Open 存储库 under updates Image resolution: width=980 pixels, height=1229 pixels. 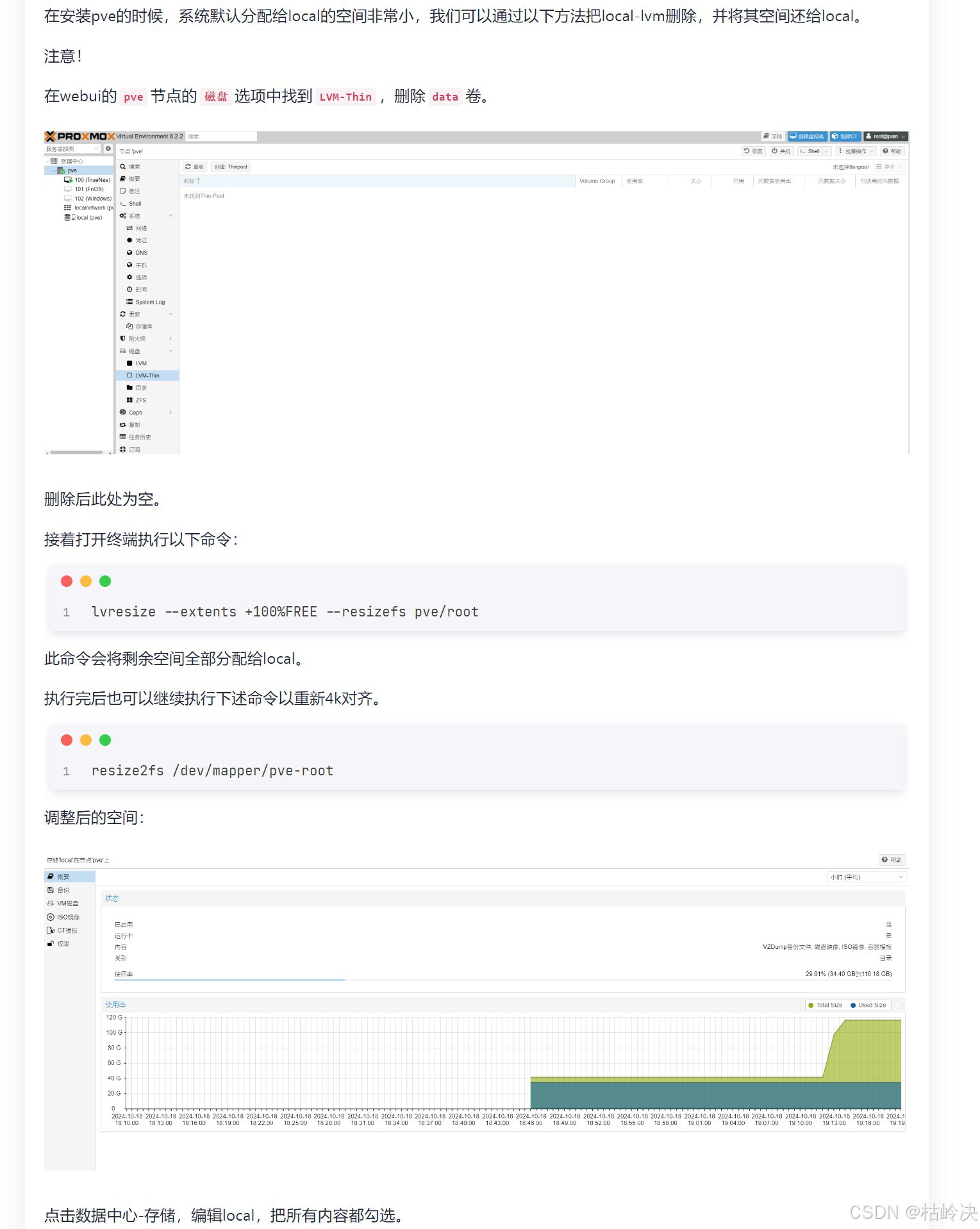pyautogui.click(x=147, y=327)
